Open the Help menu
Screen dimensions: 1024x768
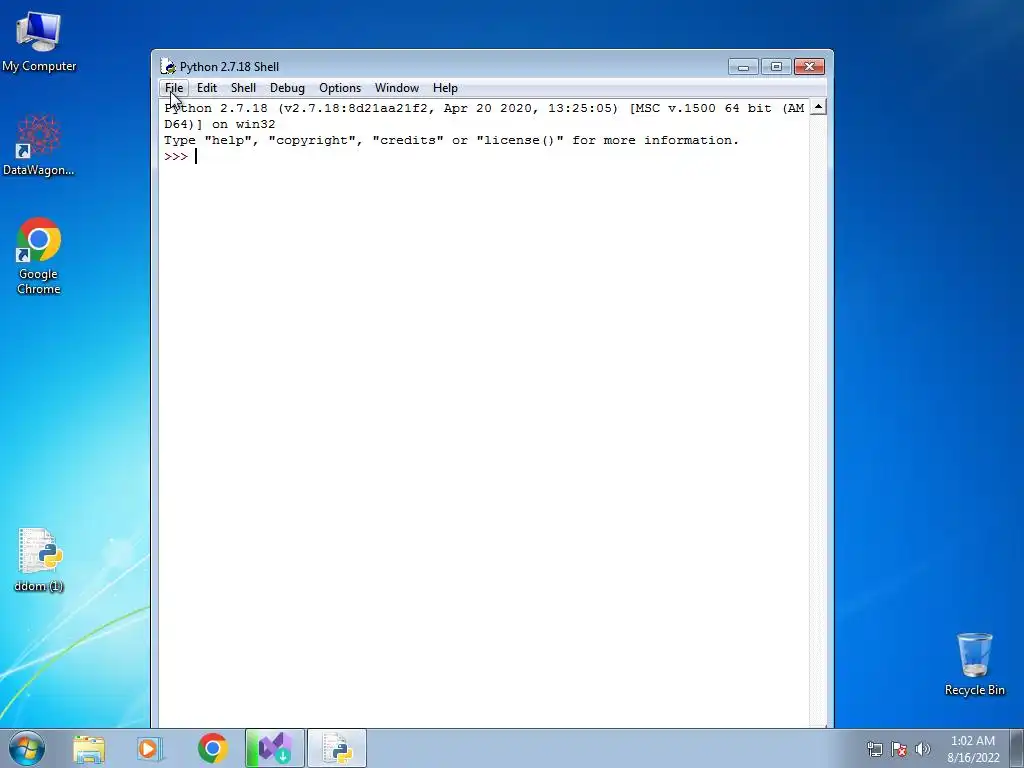point(445,88)
